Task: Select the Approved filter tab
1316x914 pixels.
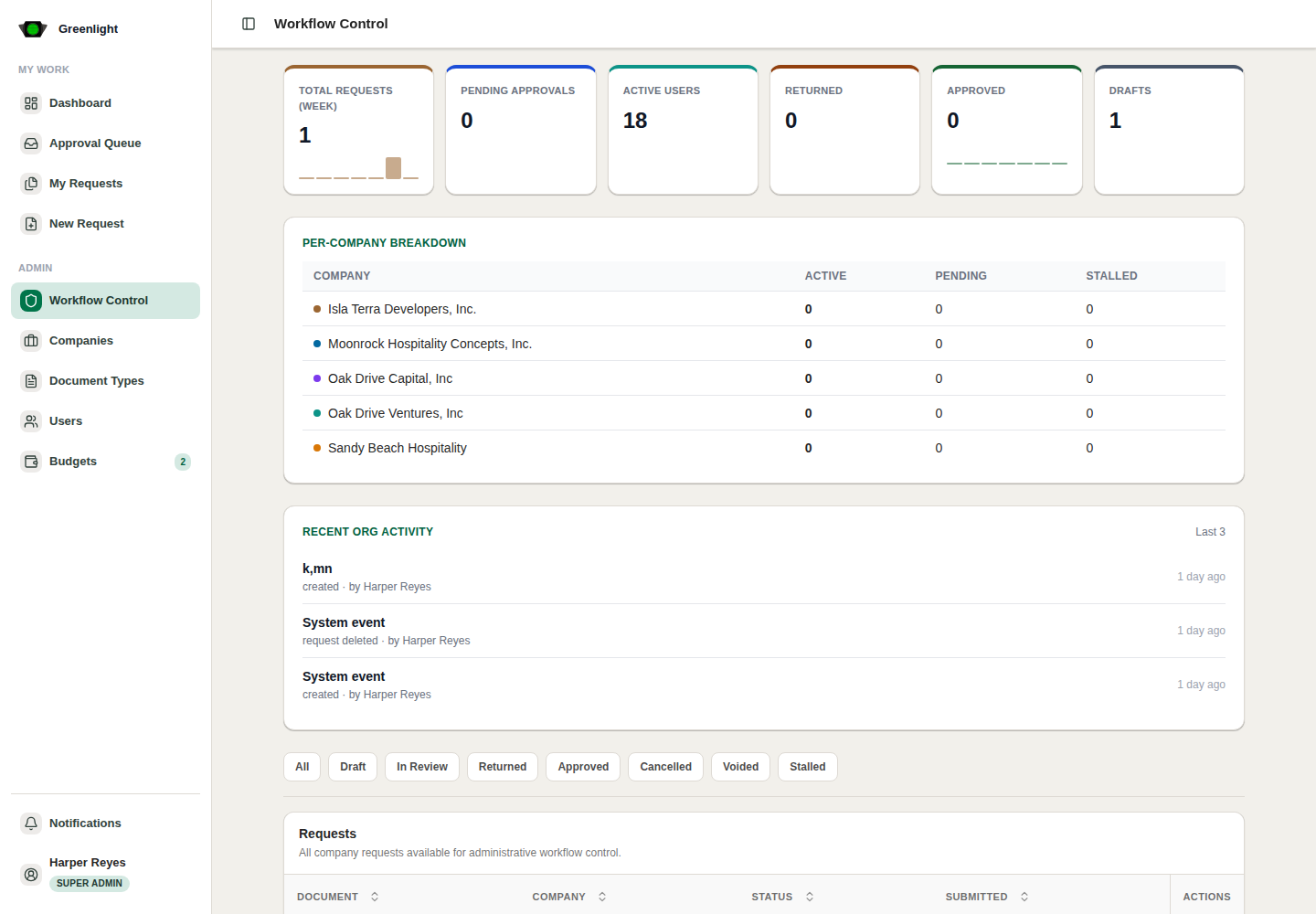Action: coord(583,767)
